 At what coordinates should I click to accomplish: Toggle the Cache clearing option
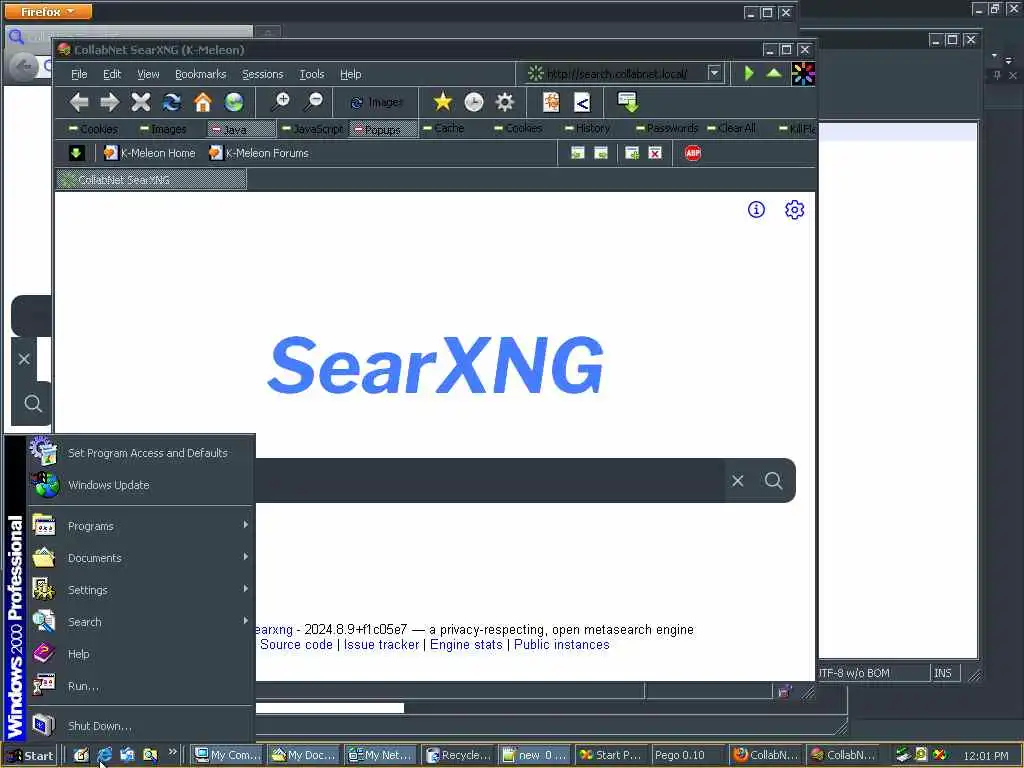tap(443, 129)
